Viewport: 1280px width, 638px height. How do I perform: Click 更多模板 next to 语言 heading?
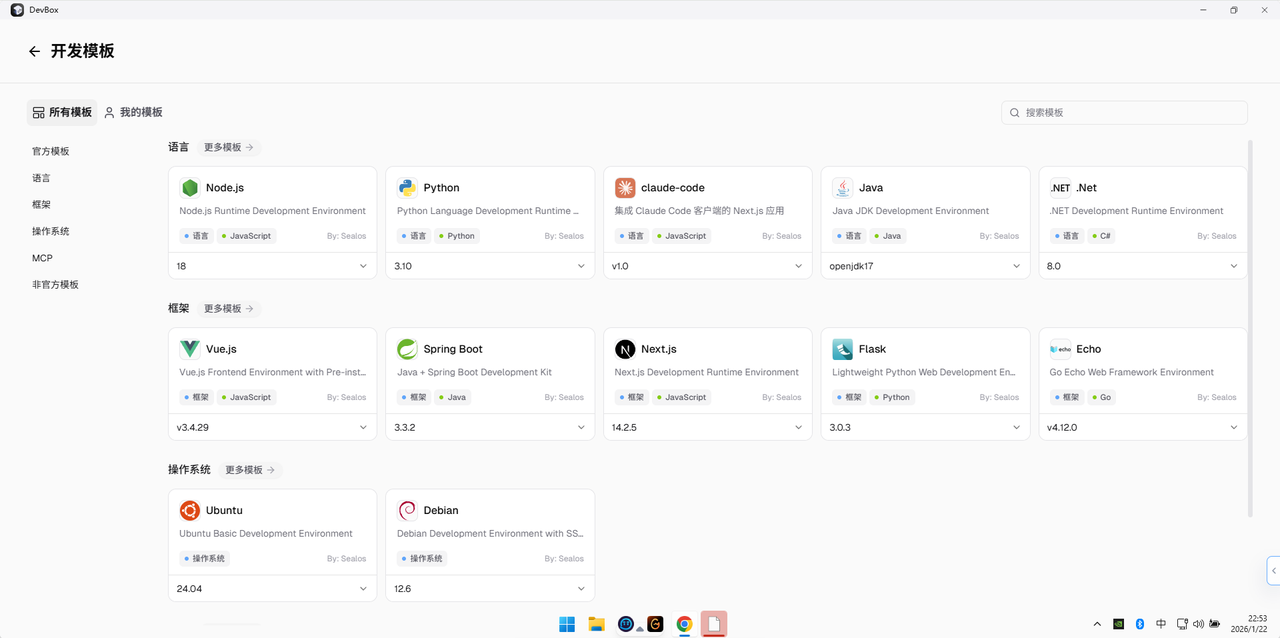point(229,147)
